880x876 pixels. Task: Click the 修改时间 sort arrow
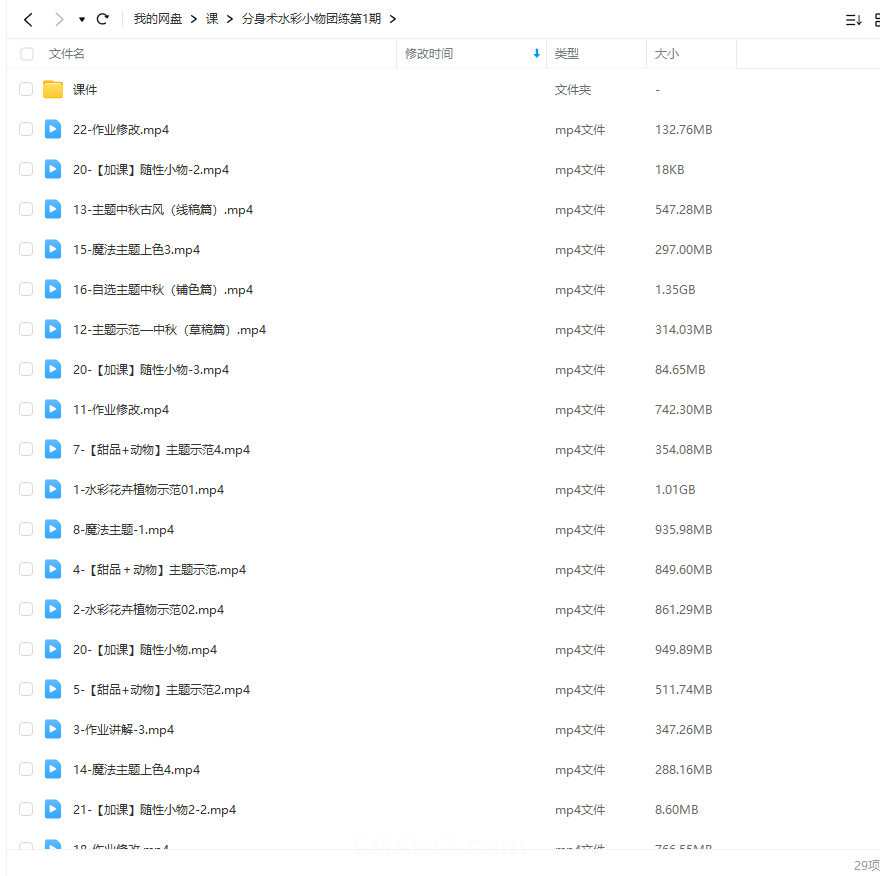[x=537, y=54]
